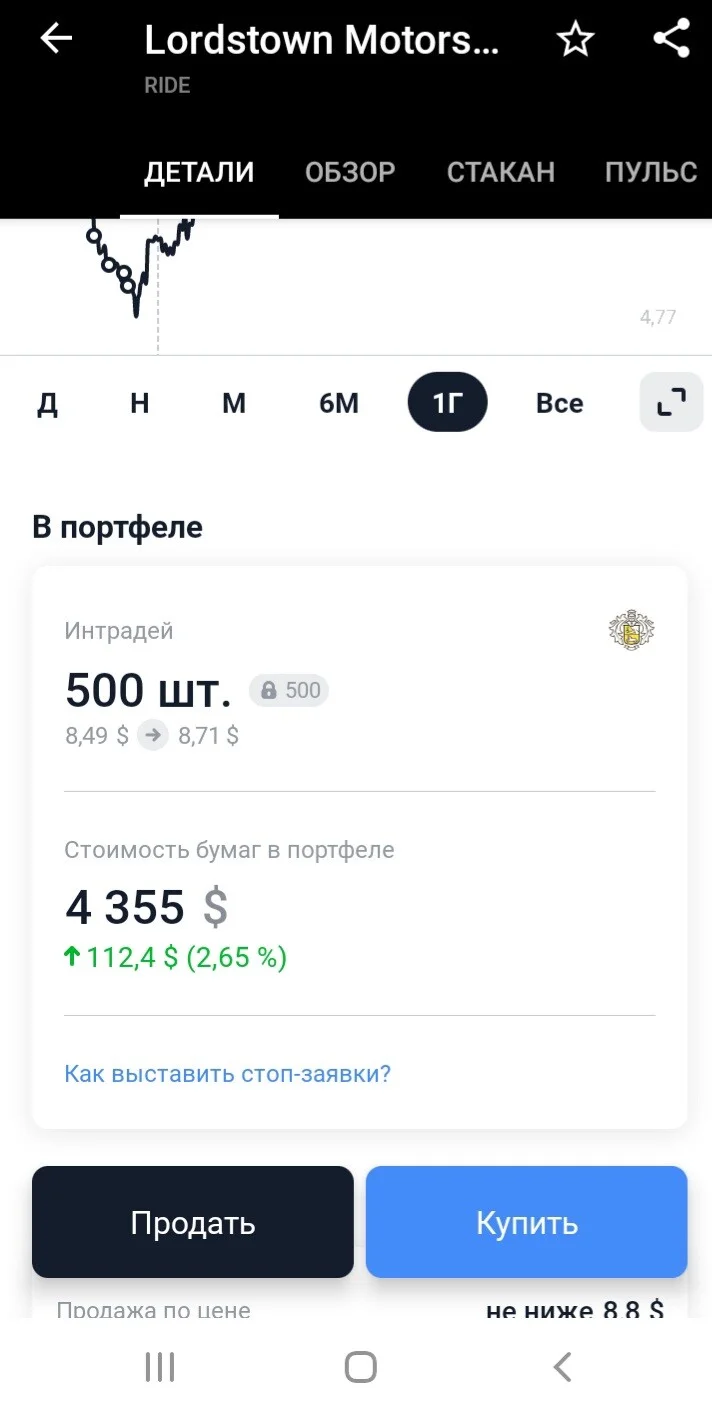Tap the Купить buy button
The image size is (712, 1414).
point(527,1222)
